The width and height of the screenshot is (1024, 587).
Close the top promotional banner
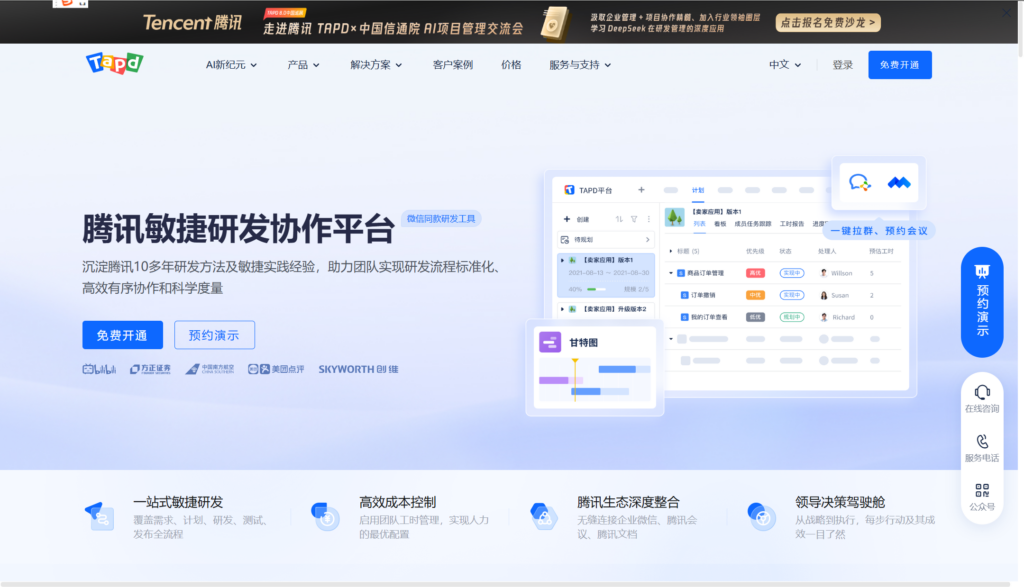(x=1006, y=12)
